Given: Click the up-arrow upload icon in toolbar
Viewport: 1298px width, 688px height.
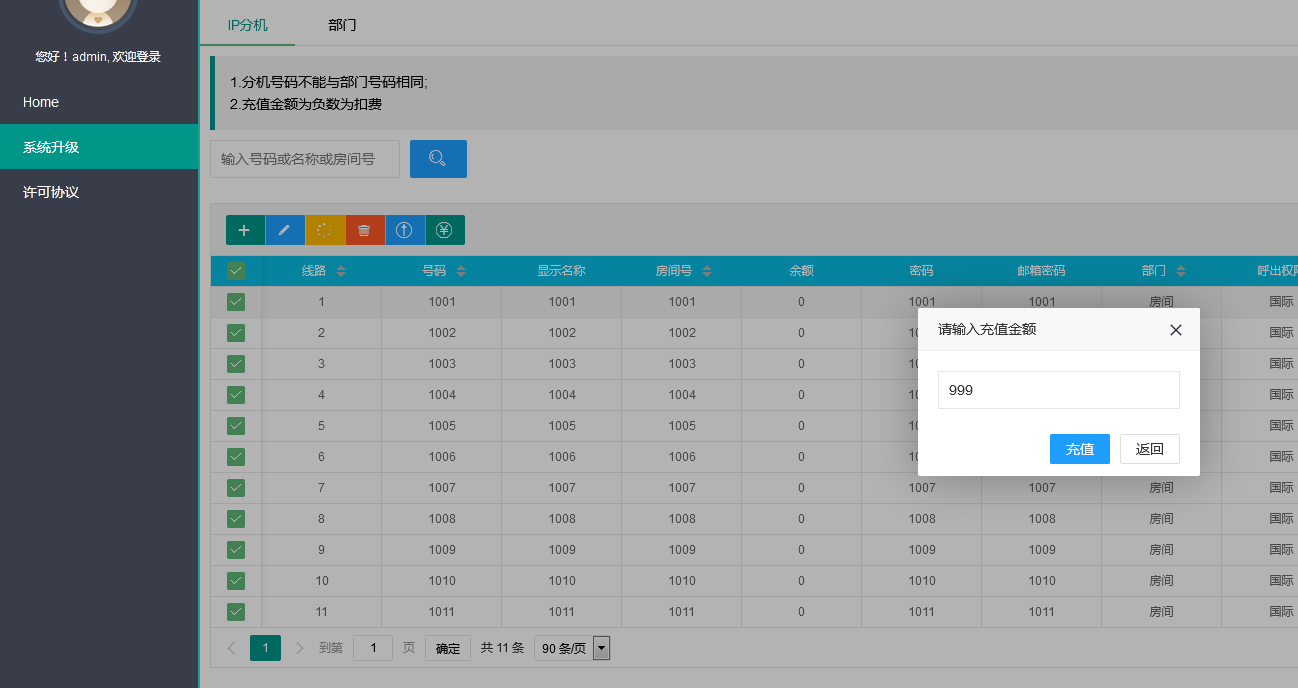Looking at the screenshot, I should 404,230.
